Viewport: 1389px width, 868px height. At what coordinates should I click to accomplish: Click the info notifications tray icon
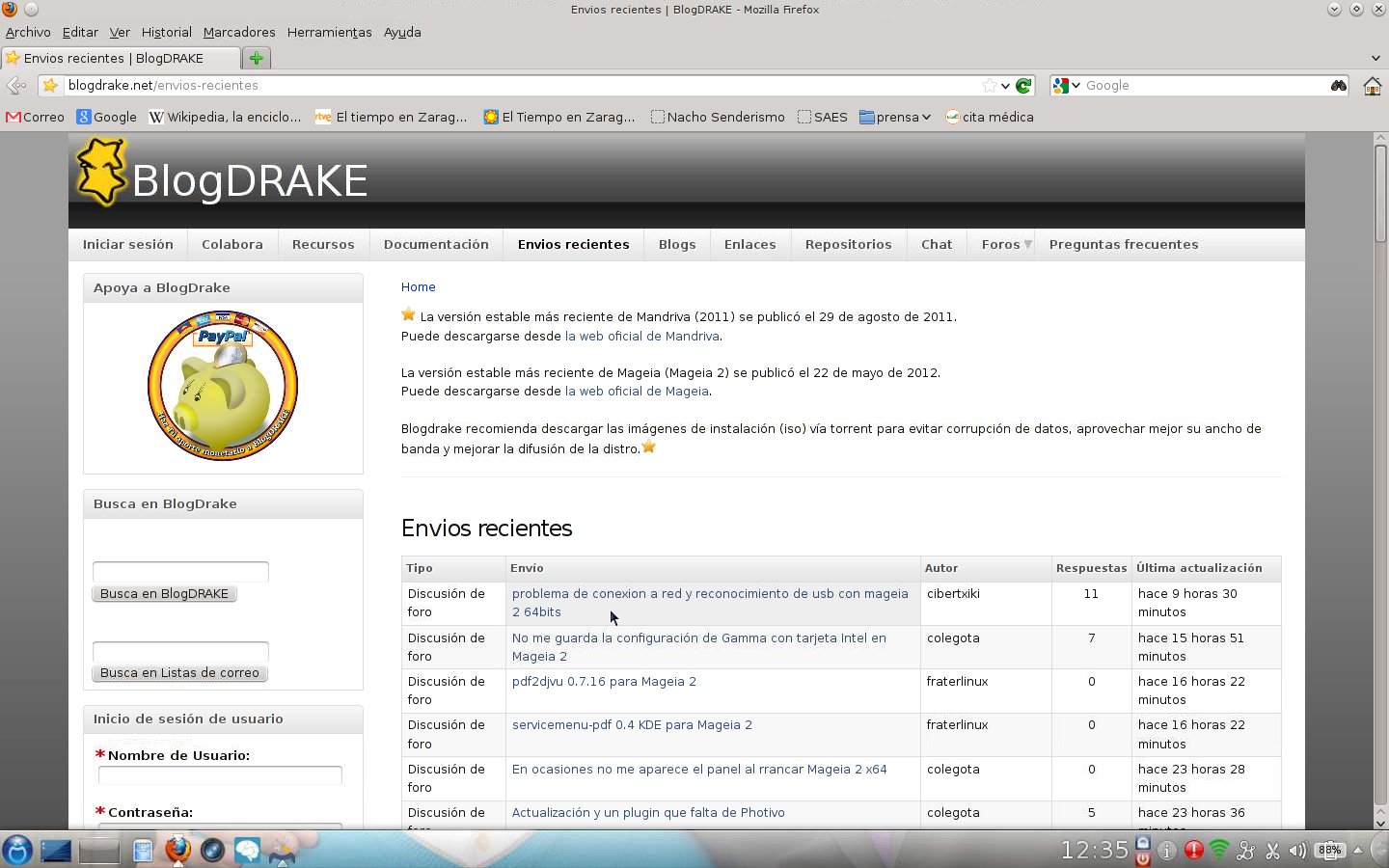(1167, 851)
